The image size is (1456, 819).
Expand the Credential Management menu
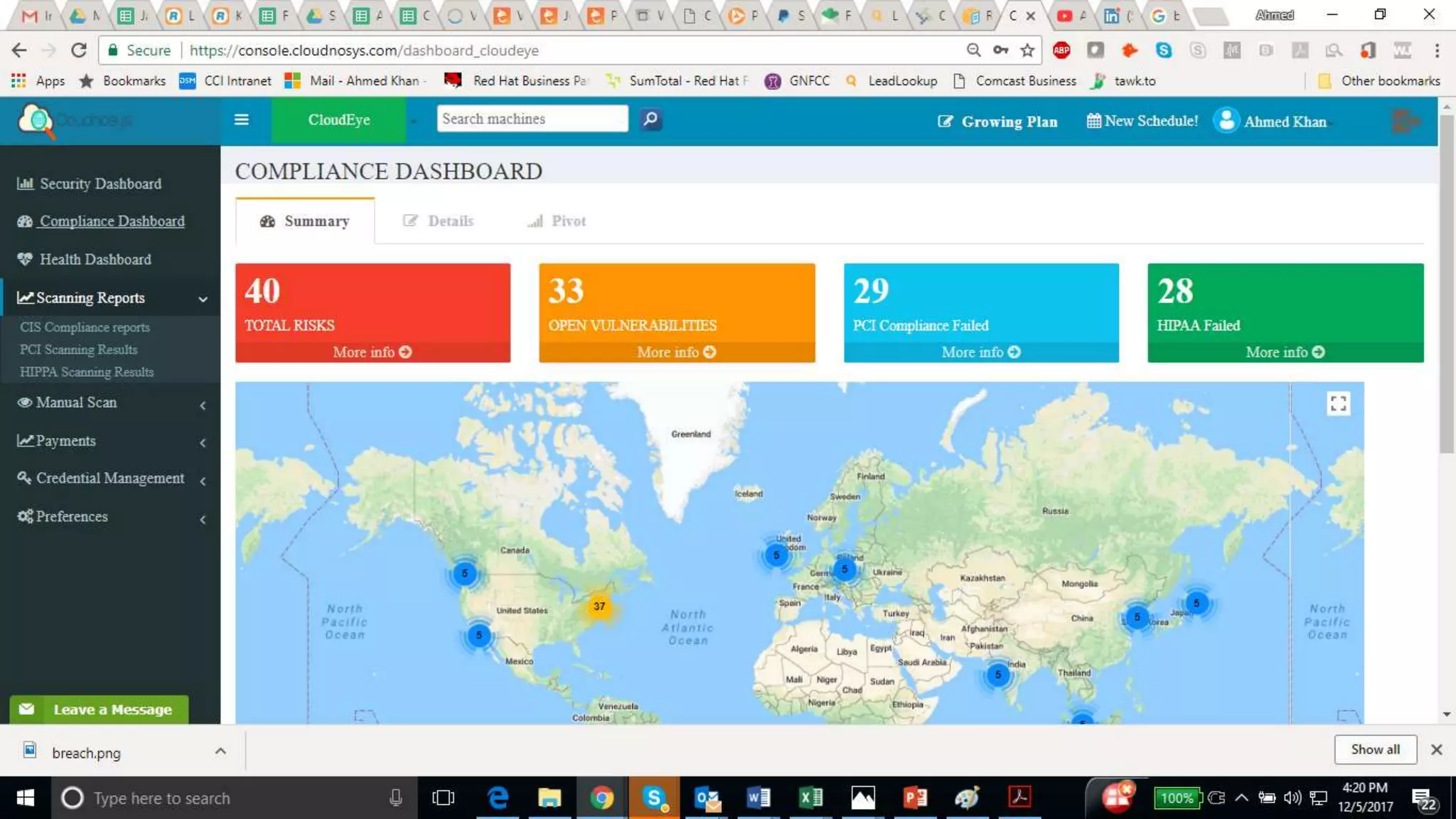[x=110, y=478]
